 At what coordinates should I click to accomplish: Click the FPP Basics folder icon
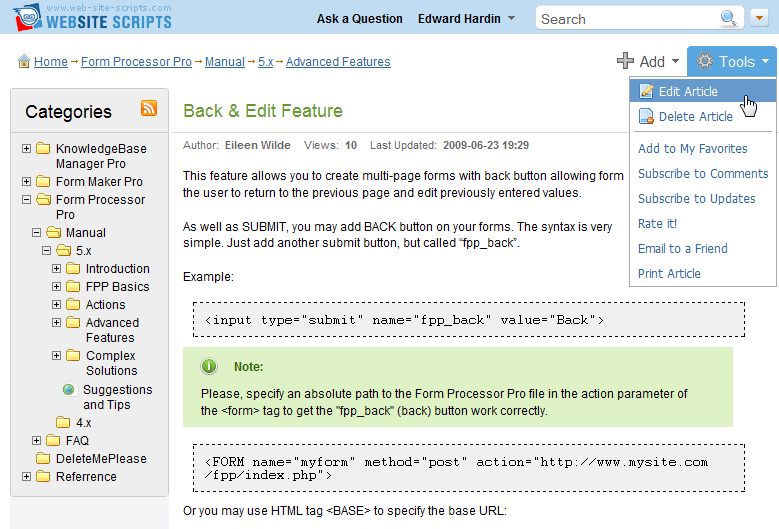73,286
